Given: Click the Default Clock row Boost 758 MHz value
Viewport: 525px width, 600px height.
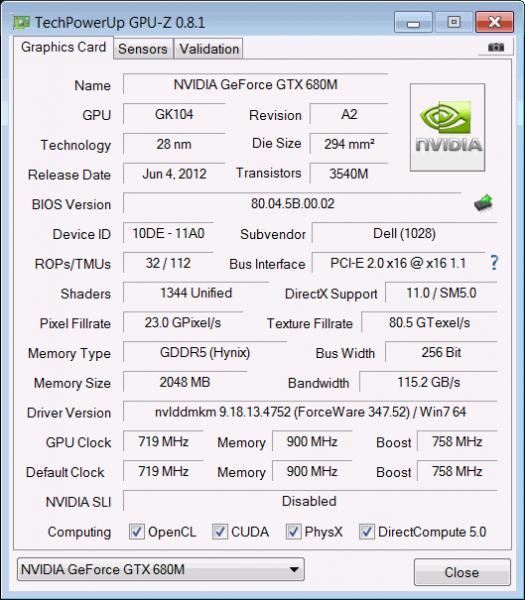Looking at the screenshot, I should 457,471.
